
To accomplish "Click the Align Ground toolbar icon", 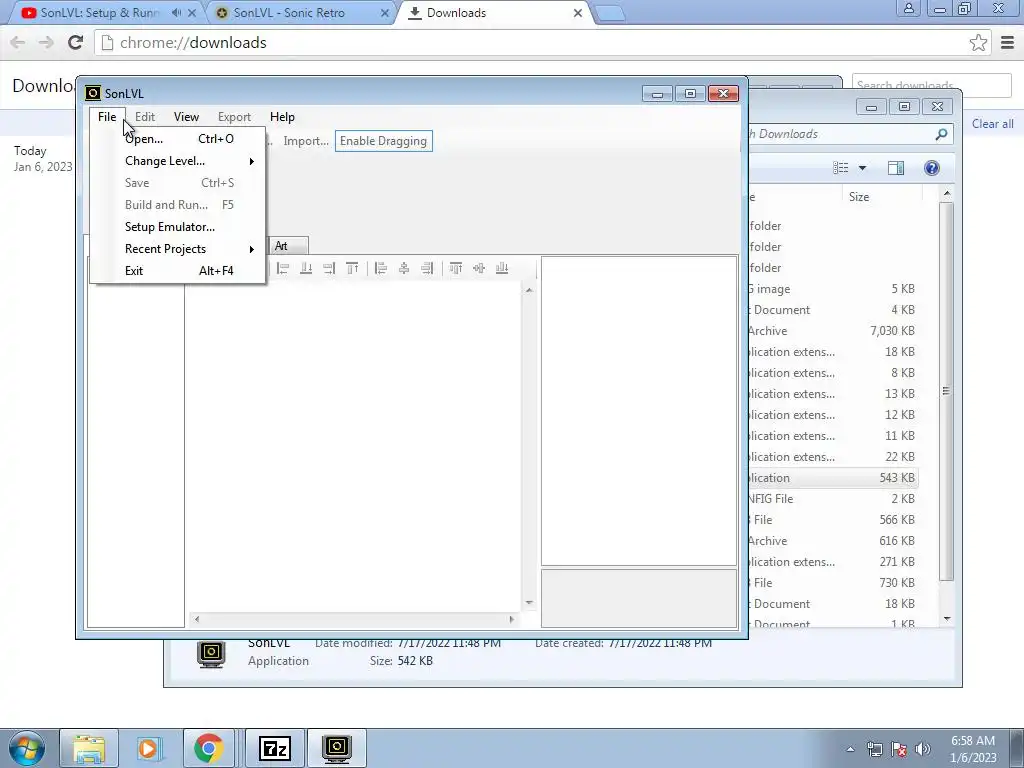I will pyautogui.click(x=306, y=268).
